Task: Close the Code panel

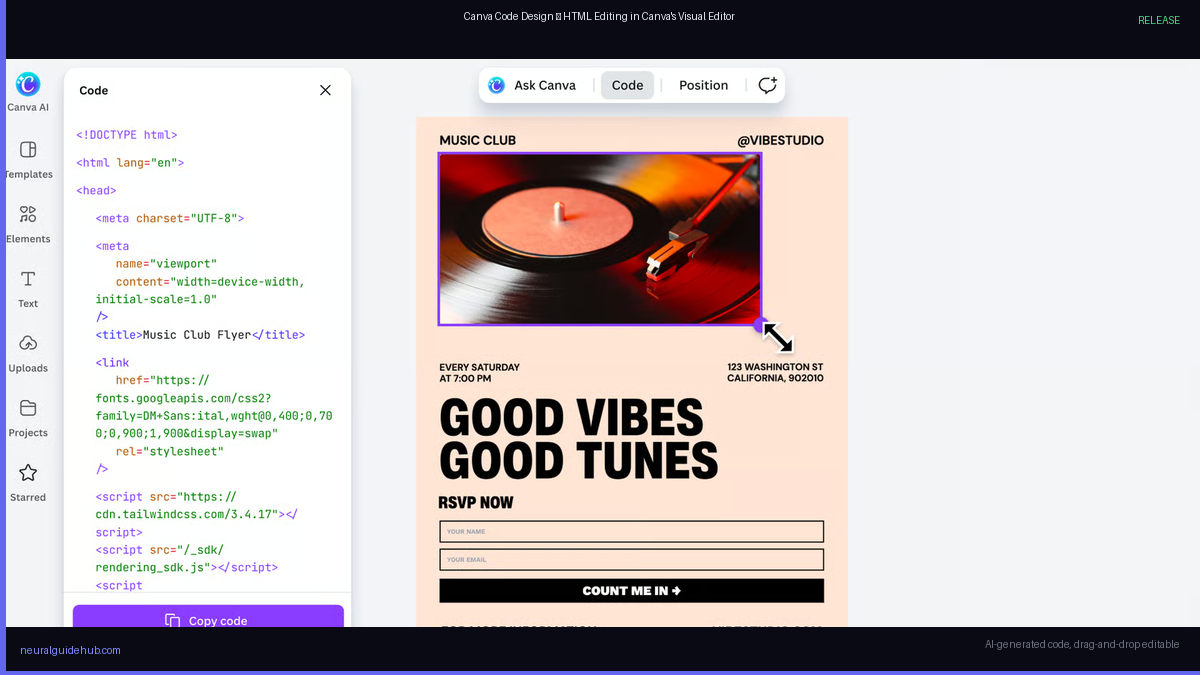Action: tap(325, 90)
